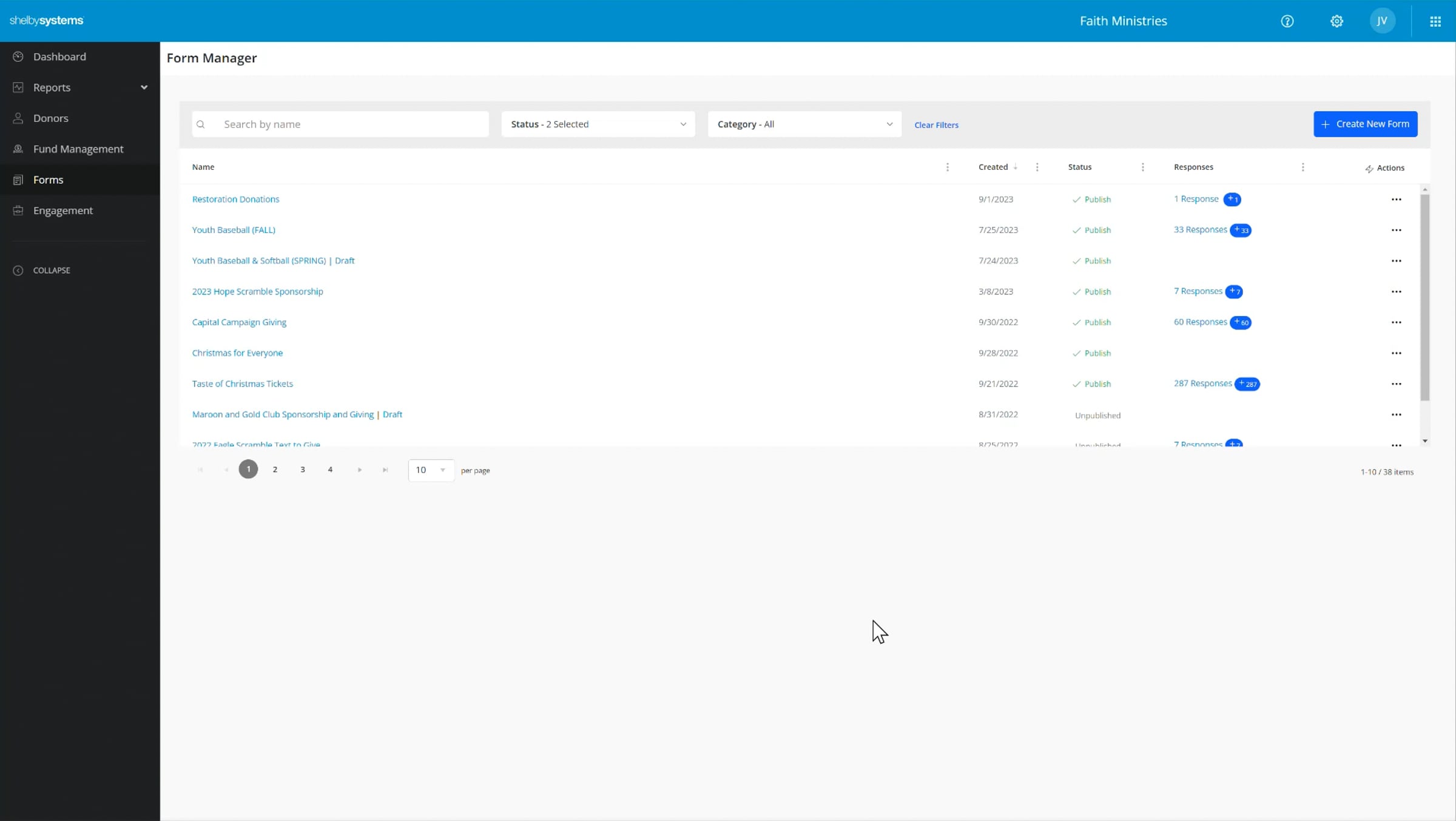Image resolution: width=1456 pixels, height=821 pixels.
Task: Sort by the Created column arrow
Action: pos(1015,167)
